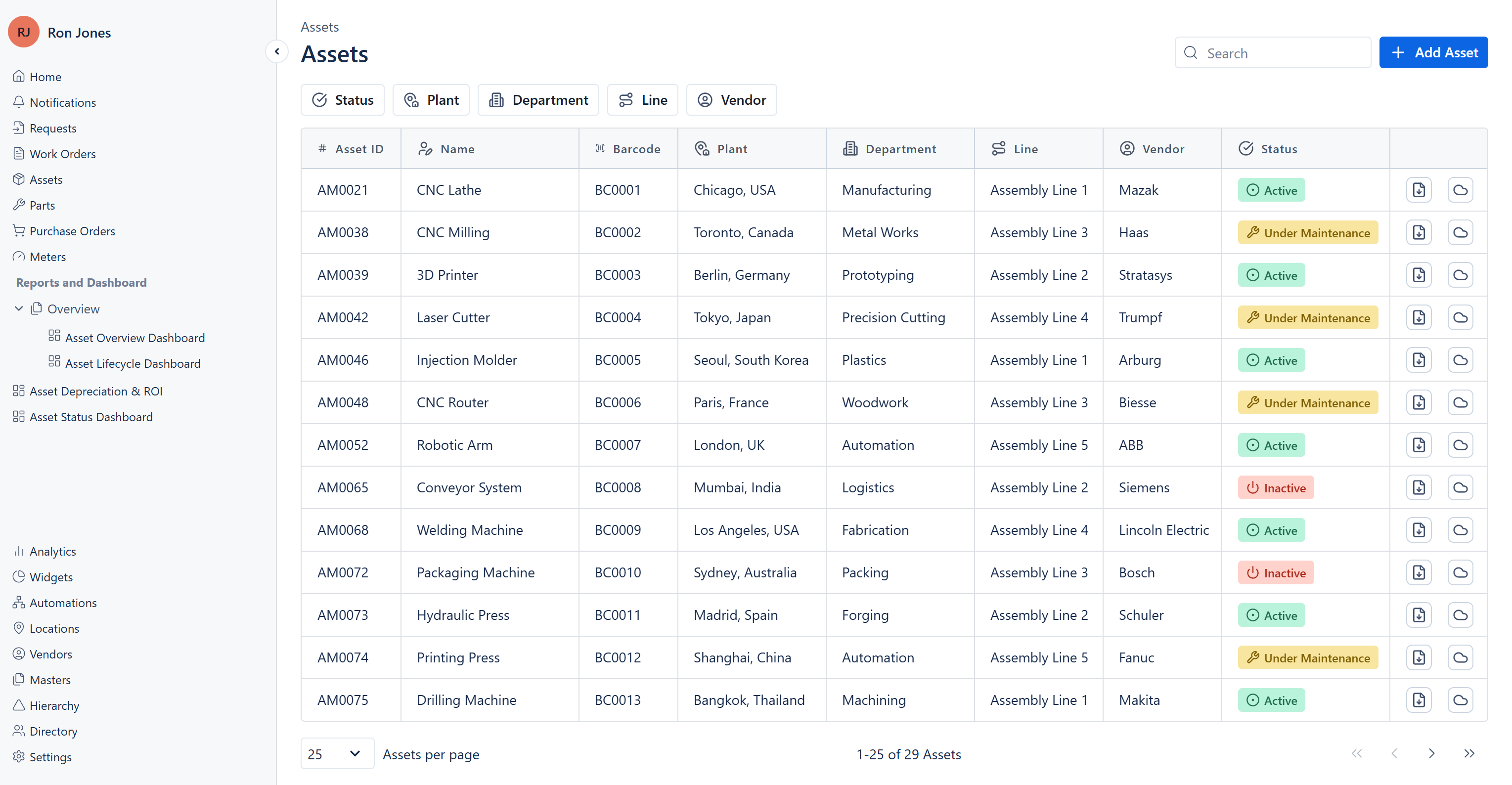Click the cloud icon for Drilling Machine row
The height and width of the screenshot is (785, 1512).
(x=1461, y=700)
